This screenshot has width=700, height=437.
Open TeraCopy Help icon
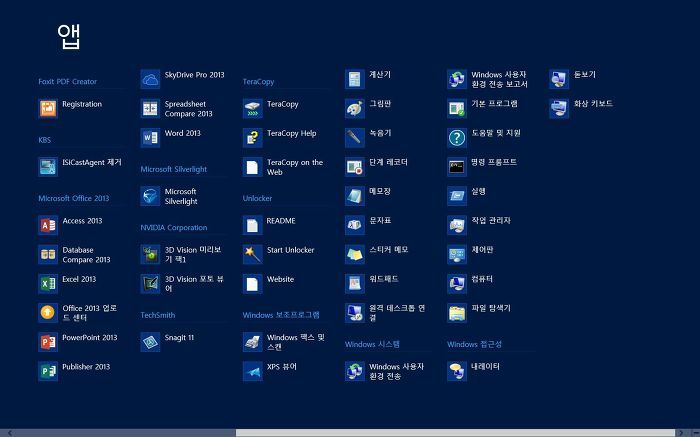[252, 137]
